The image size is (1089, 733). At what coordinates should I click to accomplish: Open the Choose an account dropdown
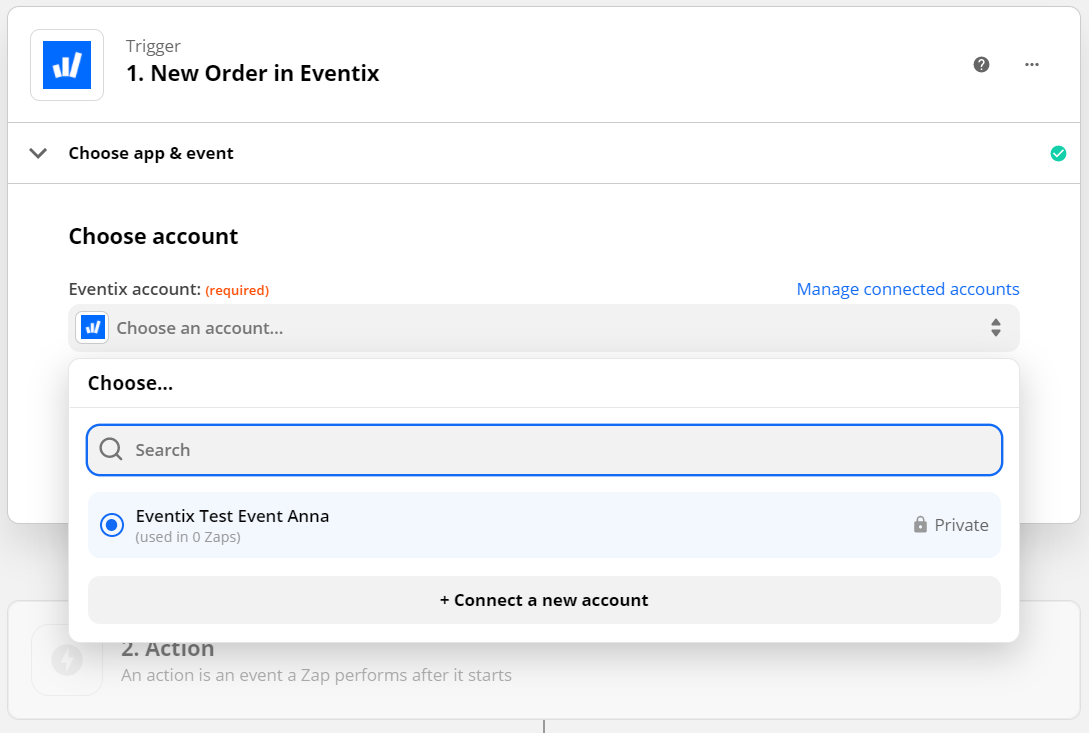(544, 328)
